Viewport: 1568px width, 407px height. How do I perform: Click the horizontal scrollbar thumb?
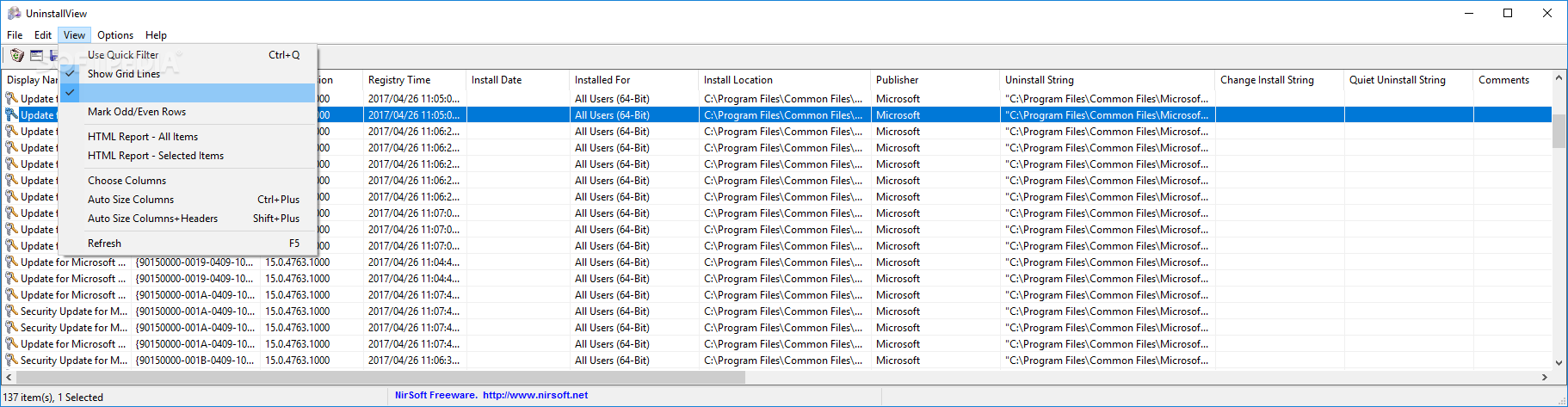point(380,377)
